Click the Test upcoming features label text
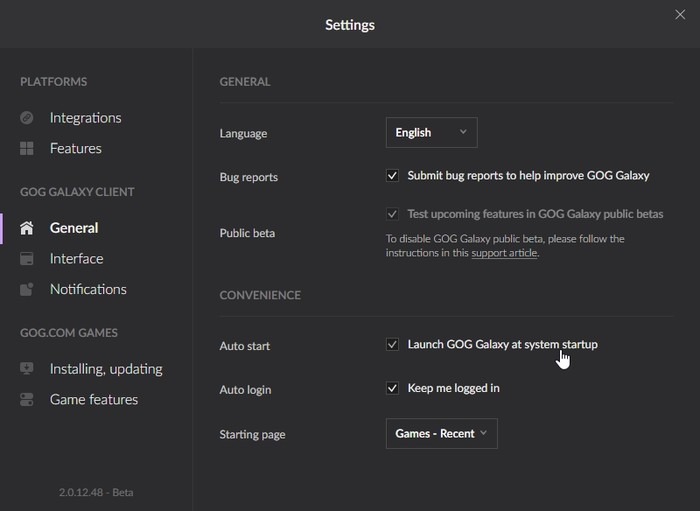700x511 pixels. (535, 214)
